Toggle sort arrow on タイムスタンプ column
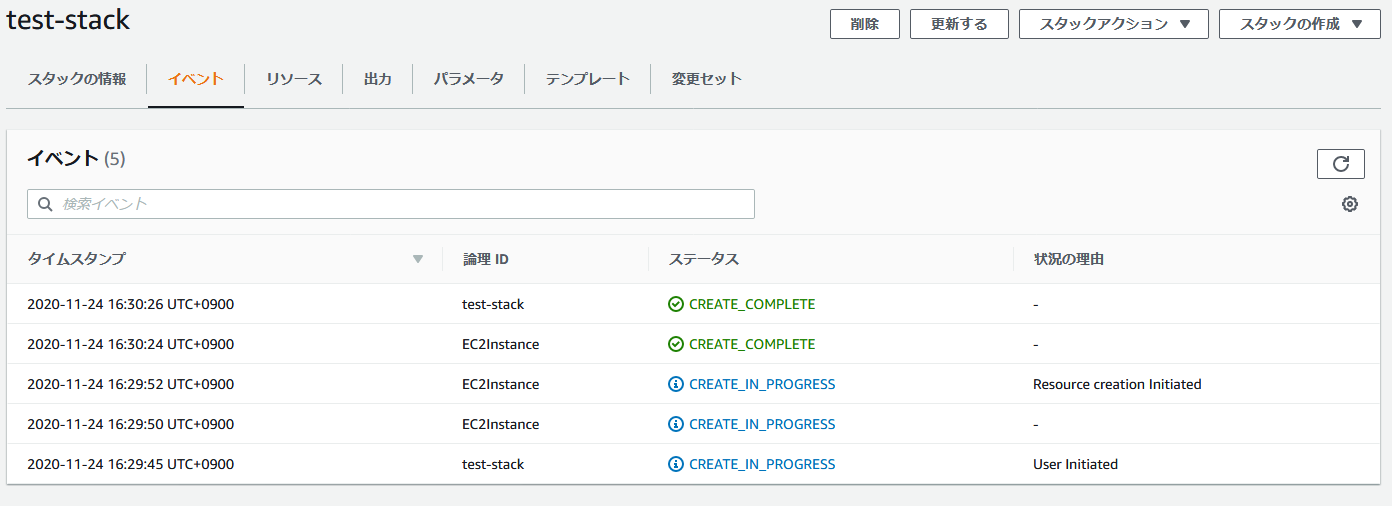1392x506 pixels. [418, 259]
